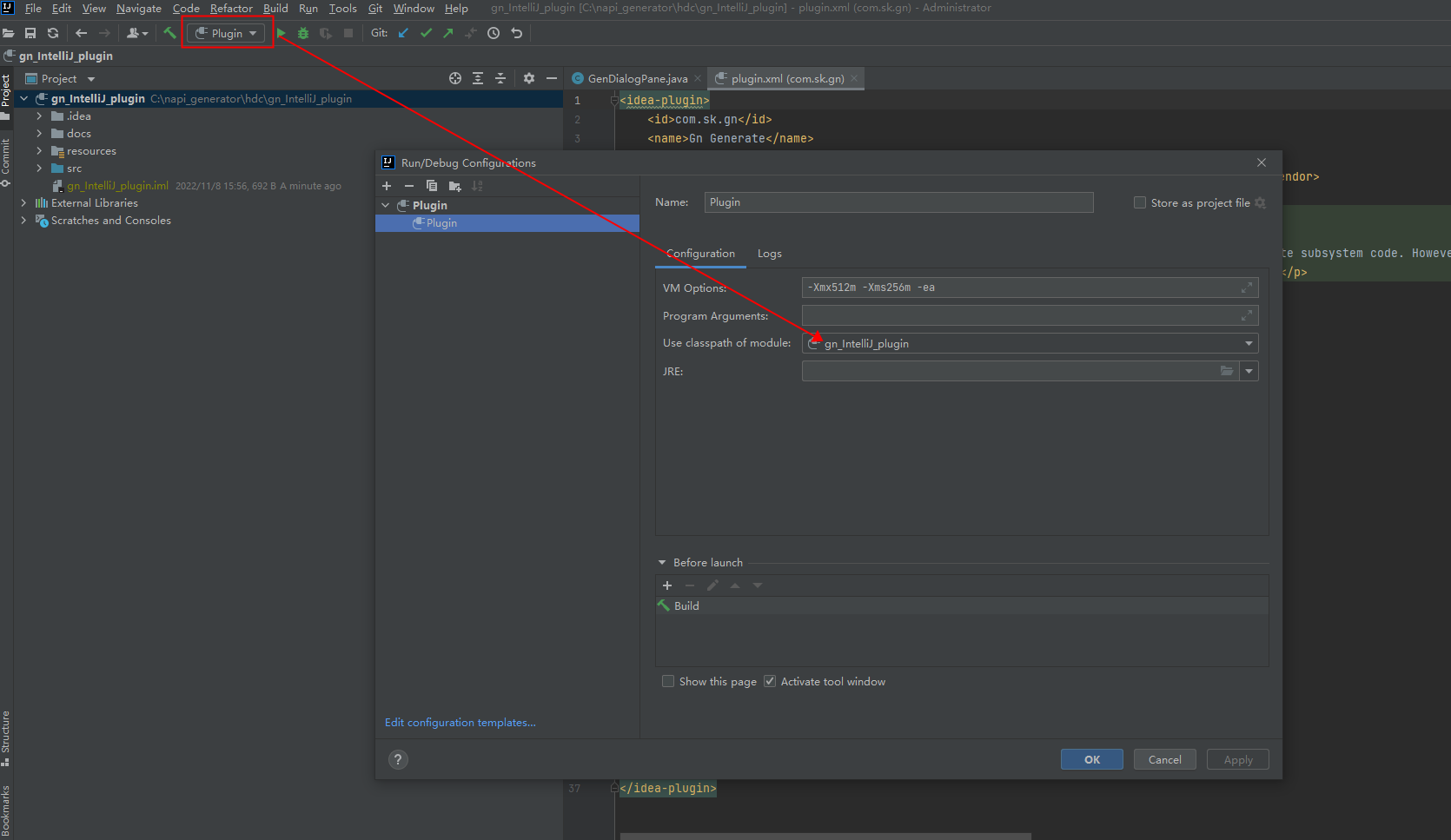Viewport: 1451px width, 840px height.
Task: Expand the src folder in tree
Action: 39,169
